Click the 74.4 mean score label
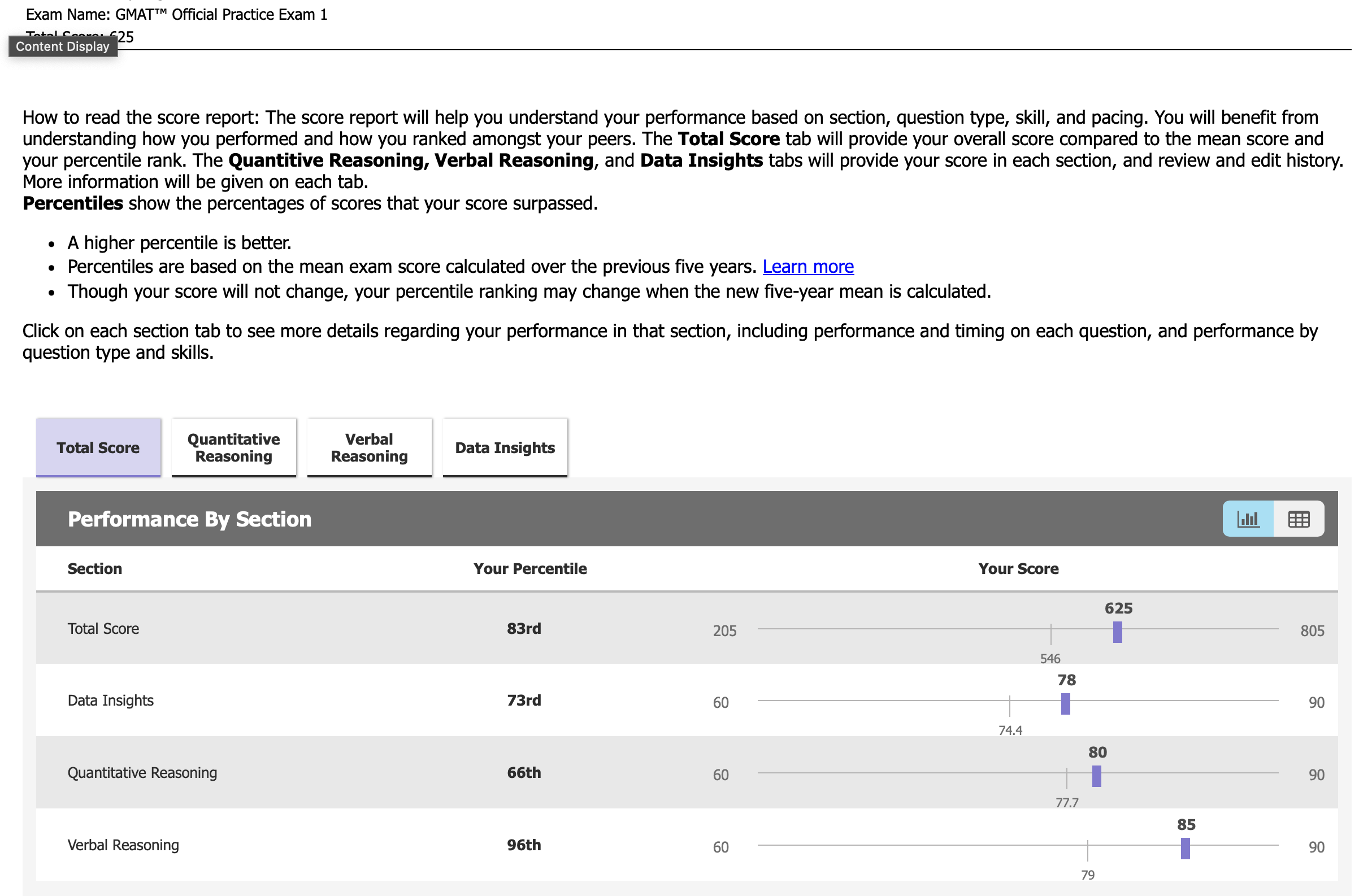Screen dimensions: 1372x896 [x=1010, y=730]
